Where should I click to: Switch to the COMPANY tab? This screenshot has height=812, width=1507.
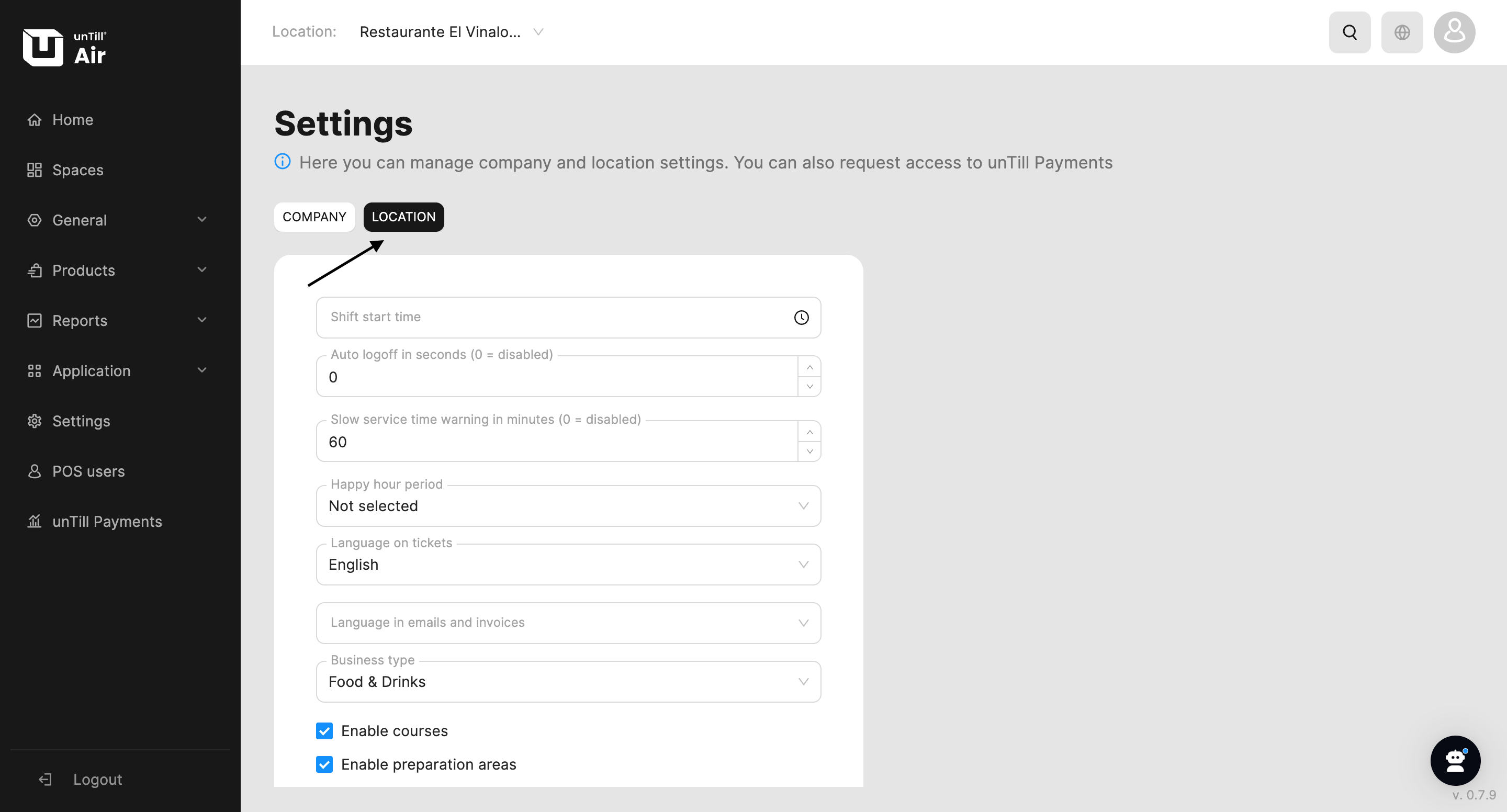pos(314,217)
